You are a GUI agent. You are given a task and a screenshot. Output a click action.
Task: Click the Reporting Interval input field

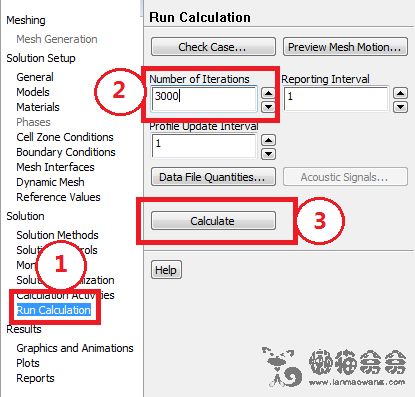point(336,99)
